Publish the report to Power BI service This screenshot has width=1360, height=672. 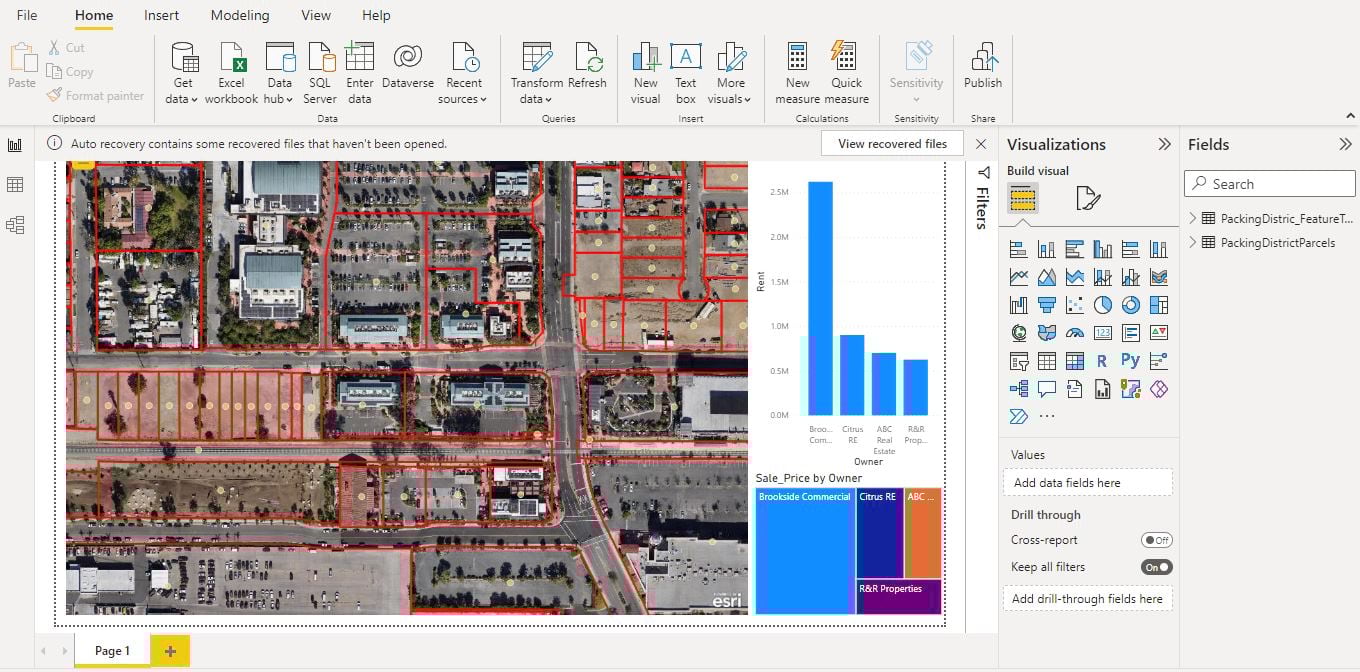pyautogui.click(x=982, y=70)
